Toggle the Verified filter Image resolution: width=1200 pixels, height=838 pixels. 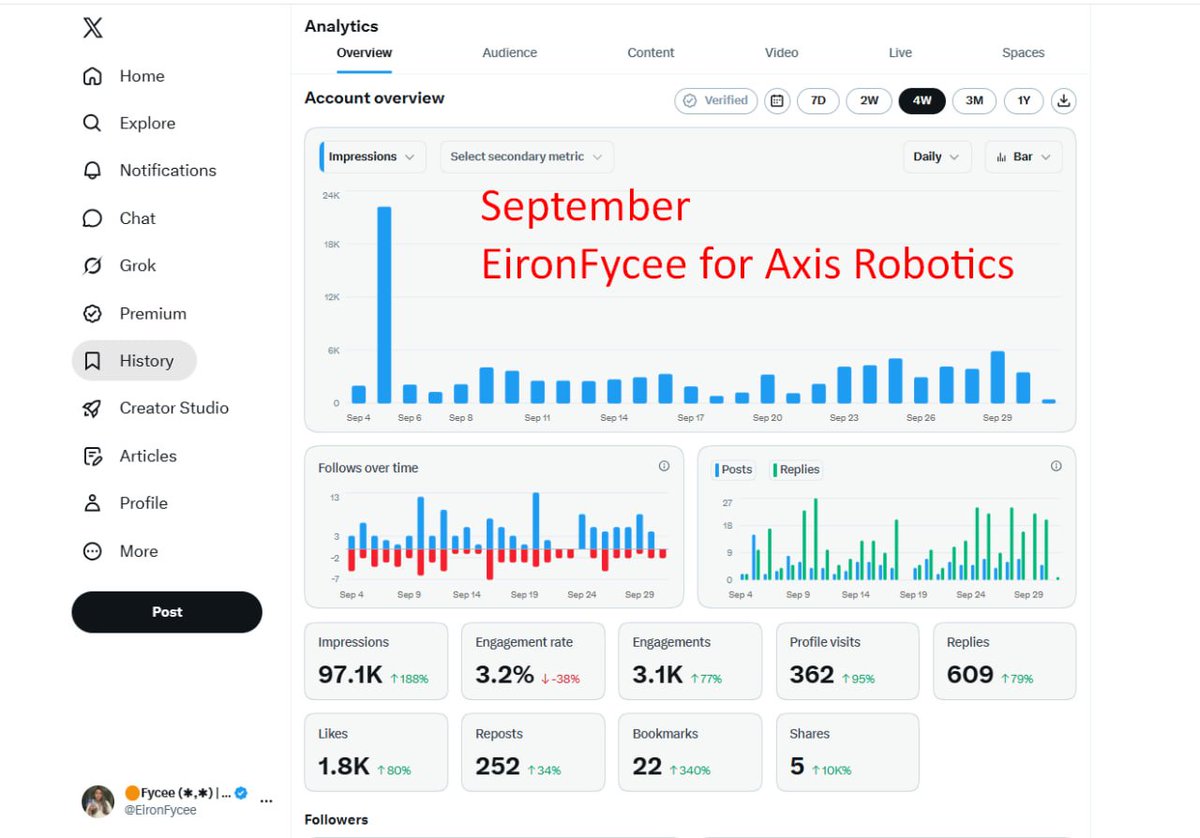tap(716, 101)
